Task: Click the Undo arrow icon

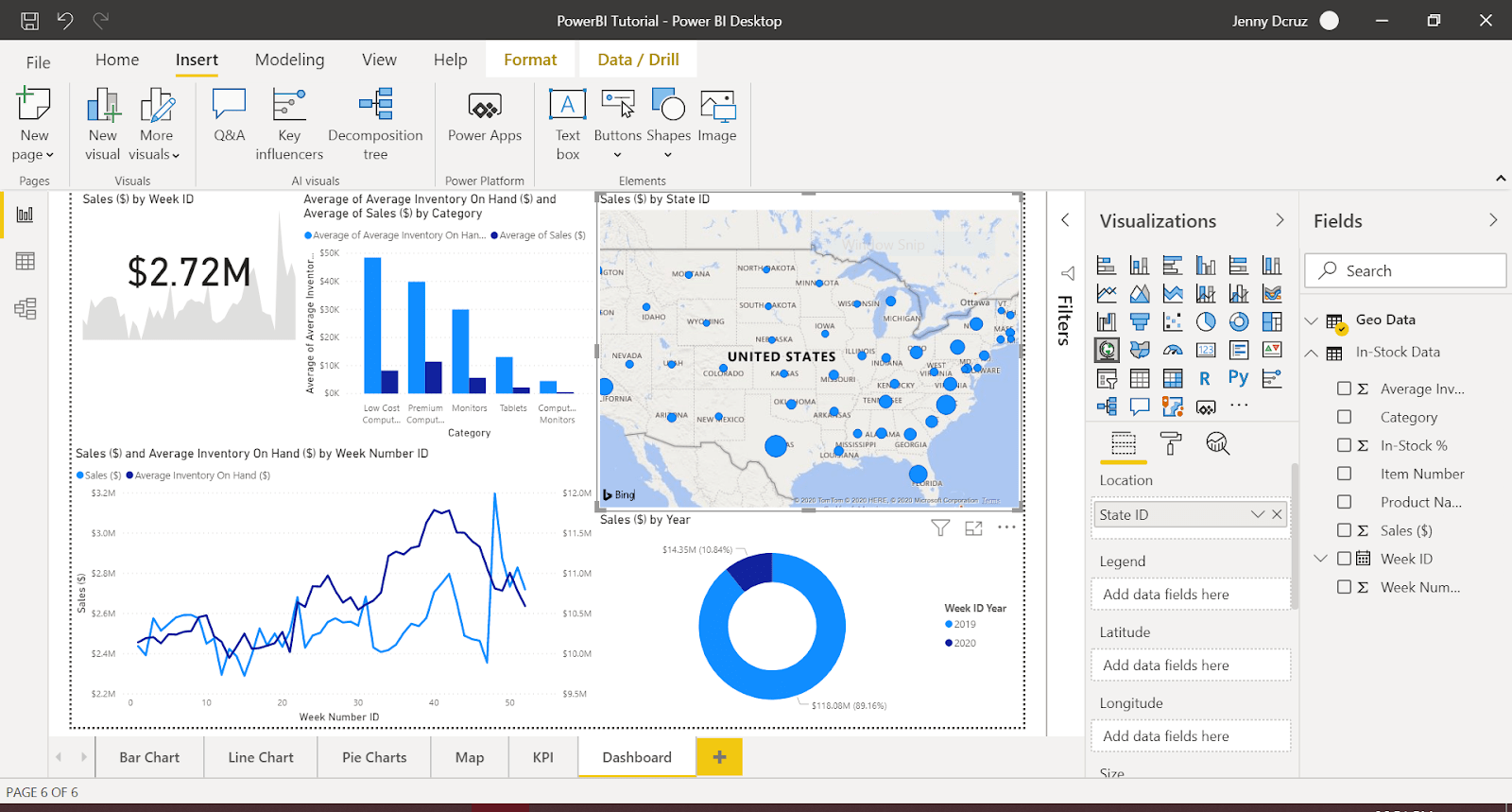Action: [64, 20]
